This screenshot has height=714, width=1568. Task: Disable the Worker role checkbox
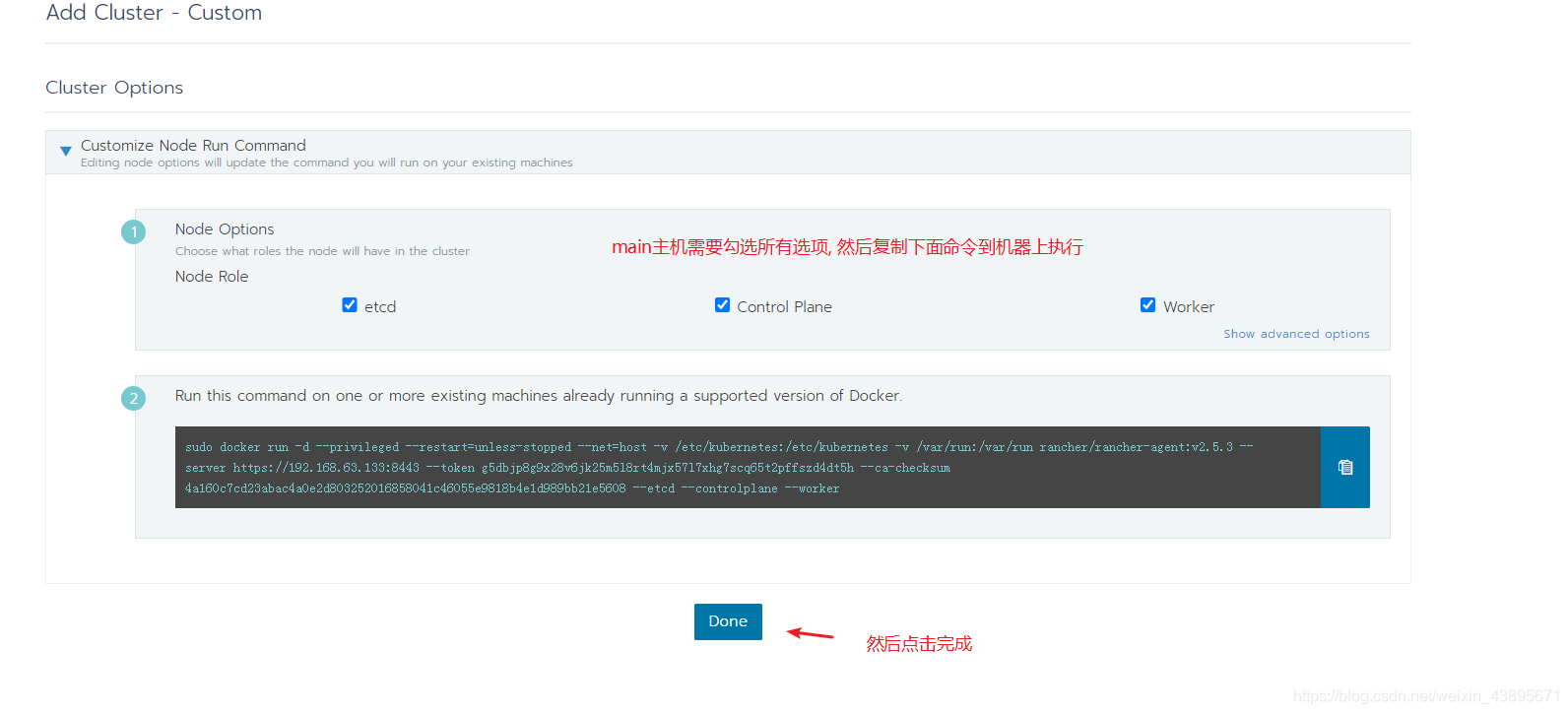point(1147,305)
